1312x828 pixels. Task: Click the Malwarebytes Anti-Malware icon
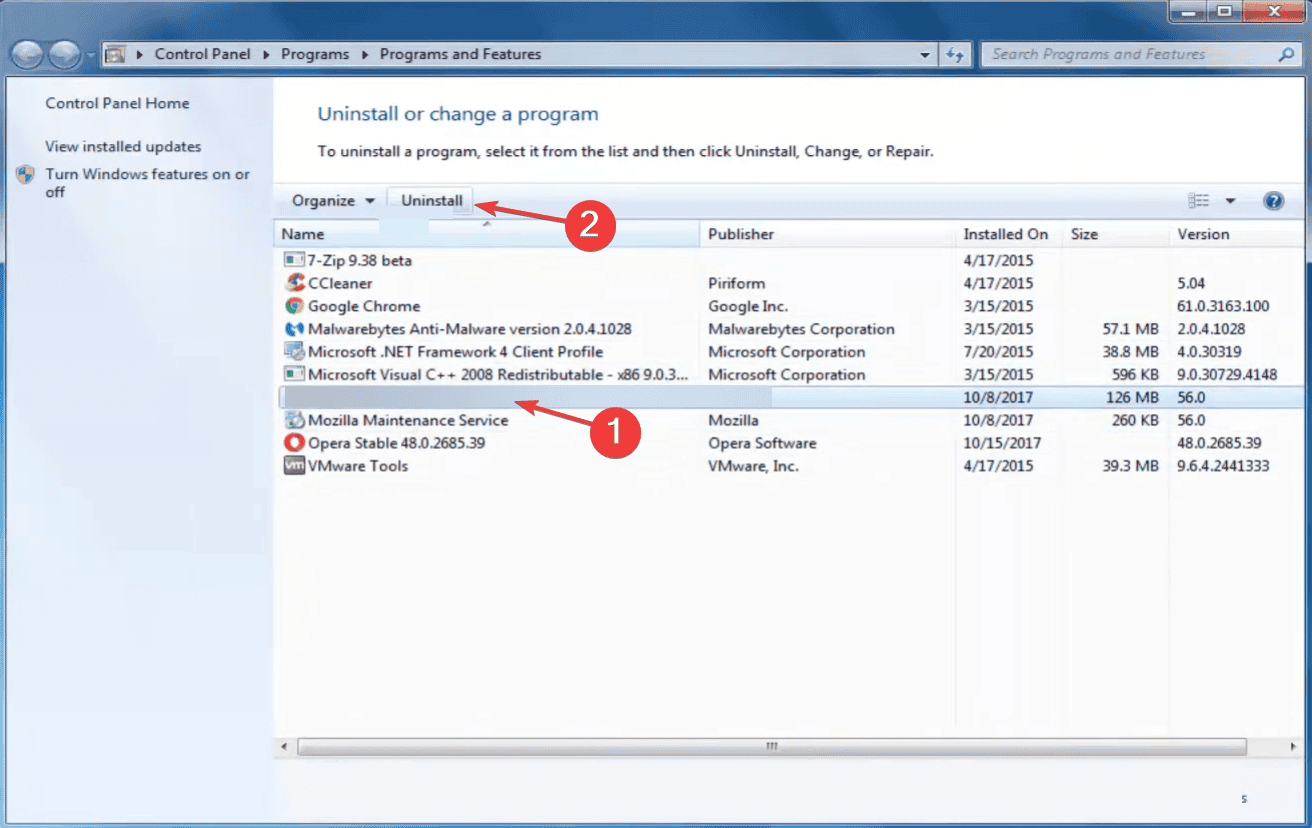click(x=294, y=329)
